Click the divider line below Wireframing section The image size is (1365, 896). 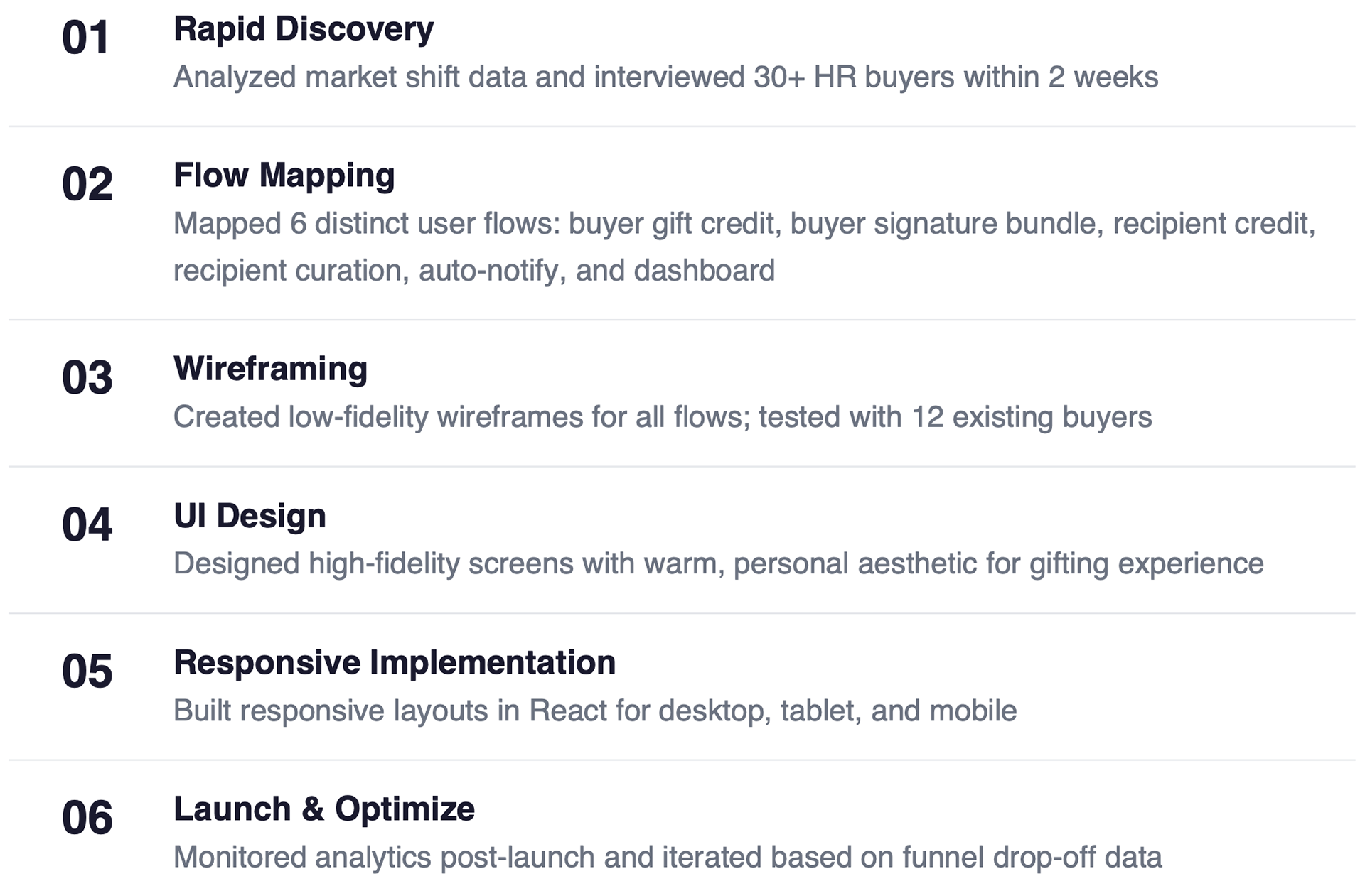click(x=681, y=467)
